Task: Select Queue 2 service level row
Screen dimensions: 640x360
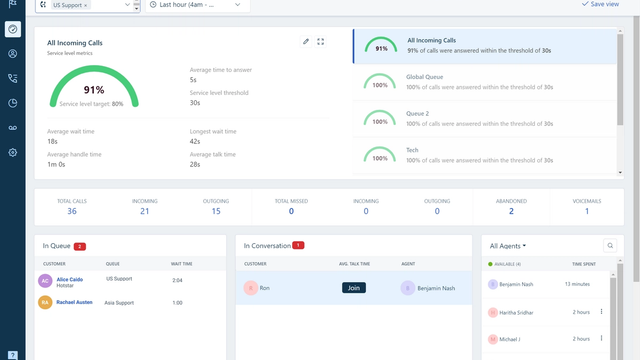Action: click(485, 119)
